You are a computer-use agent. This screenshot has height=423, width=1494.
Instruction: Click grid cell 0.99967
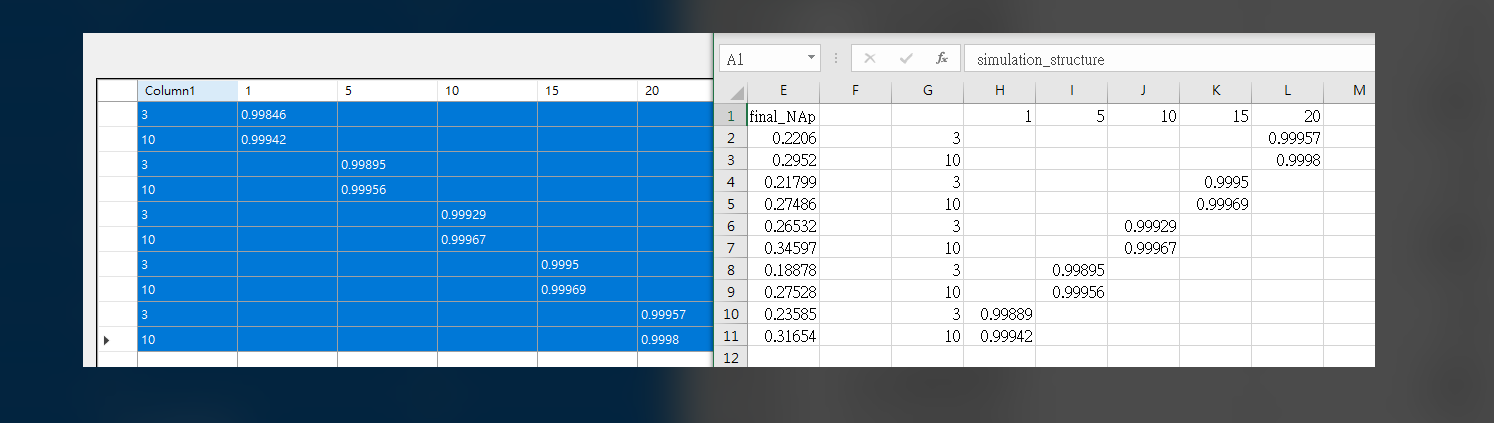tap(487, 240)
